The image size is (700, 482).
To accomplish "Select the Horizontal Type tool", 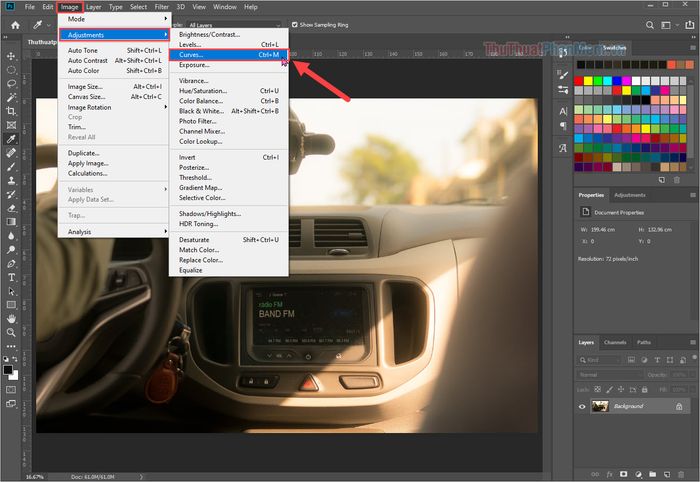I will (x=11, y=277).
